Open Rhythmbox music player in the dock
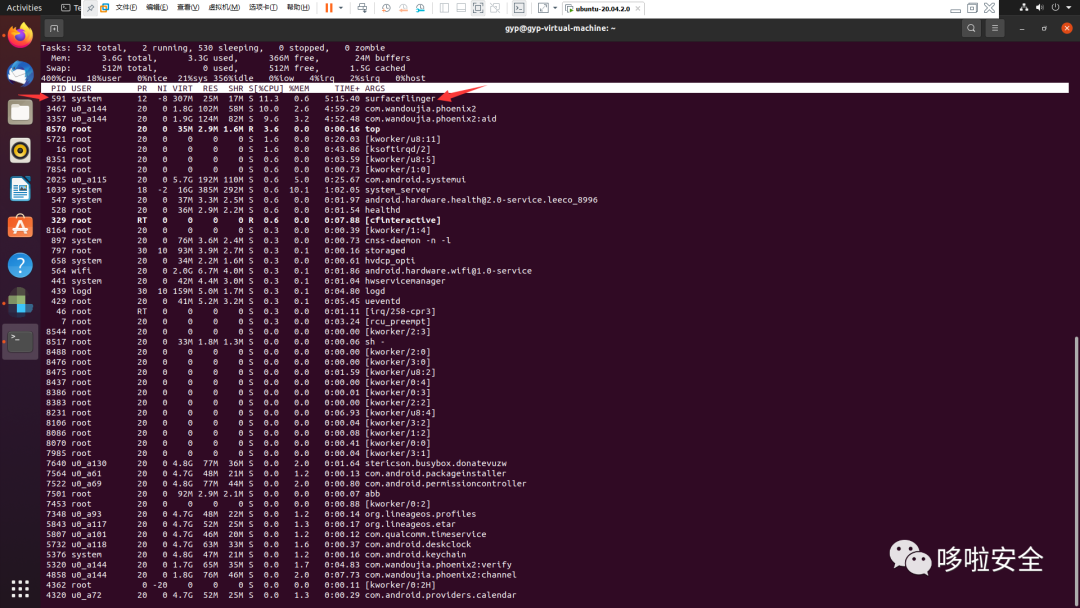The height and width of the screenshot is (608, 1080). tap(20, 150)
